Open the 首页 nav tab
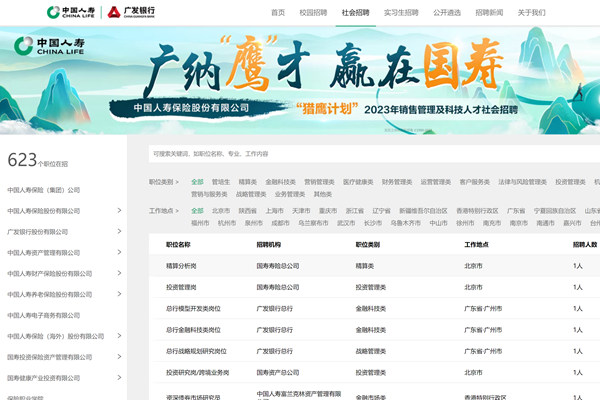The height and width of the screenshot is (400, 600). point(278,13)
